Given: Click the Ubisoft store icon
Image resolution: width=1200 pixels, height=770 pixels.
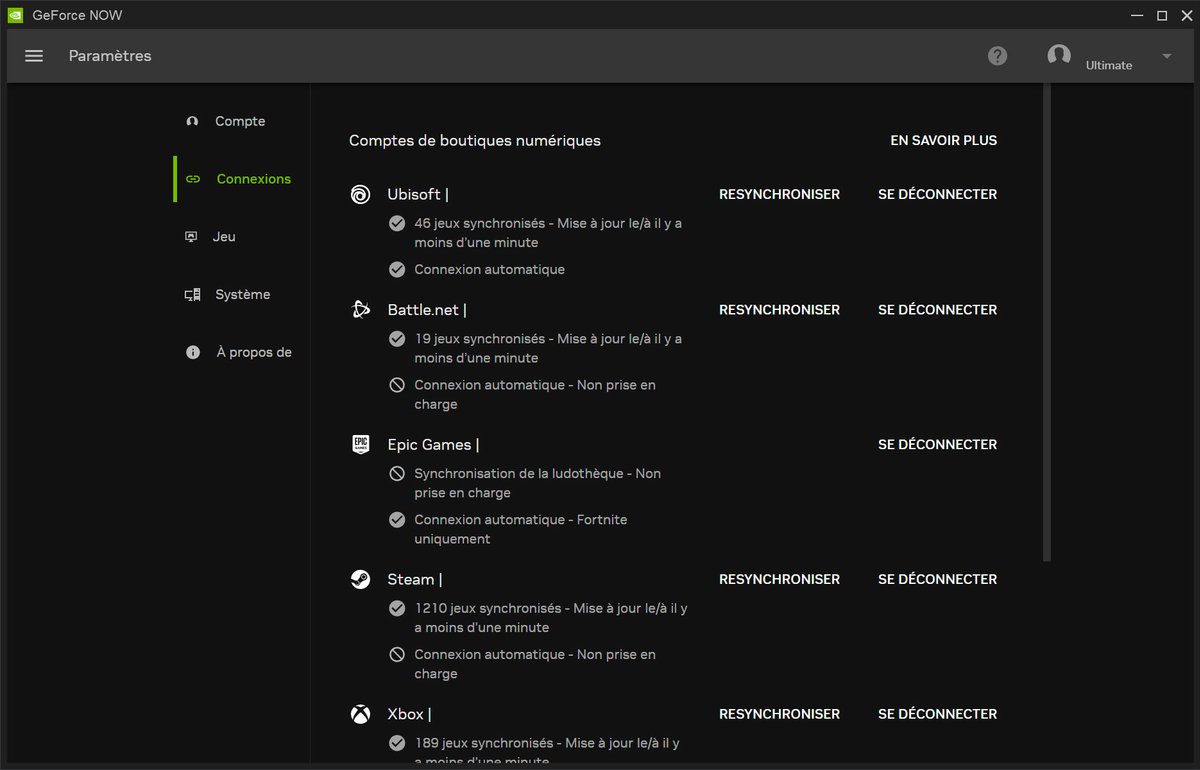Looking at the screenshot, I should (360, 194).
